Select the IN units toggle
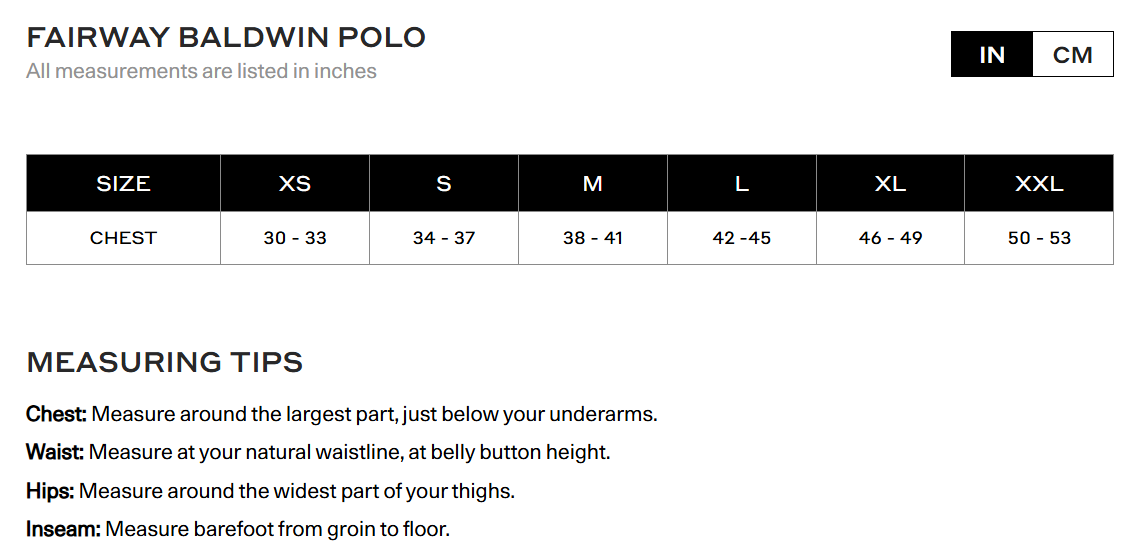This screenshot has height=558, width=1137. (991, 55)
